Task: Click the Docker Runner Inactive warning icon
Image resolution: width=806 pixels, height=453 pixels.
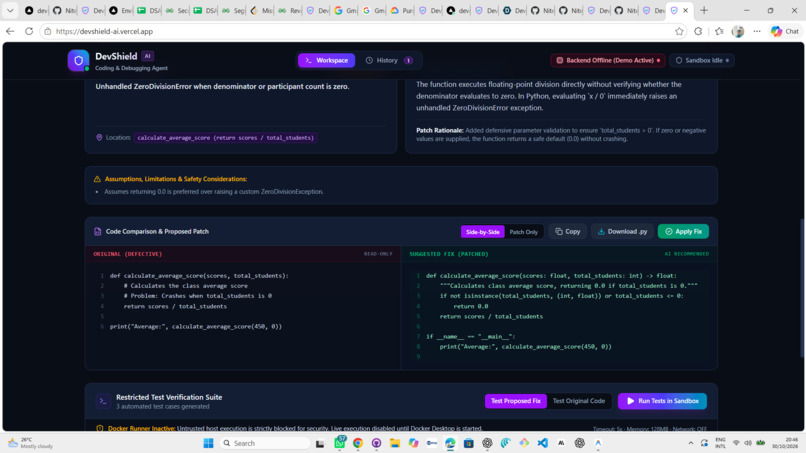Action: 100,428
